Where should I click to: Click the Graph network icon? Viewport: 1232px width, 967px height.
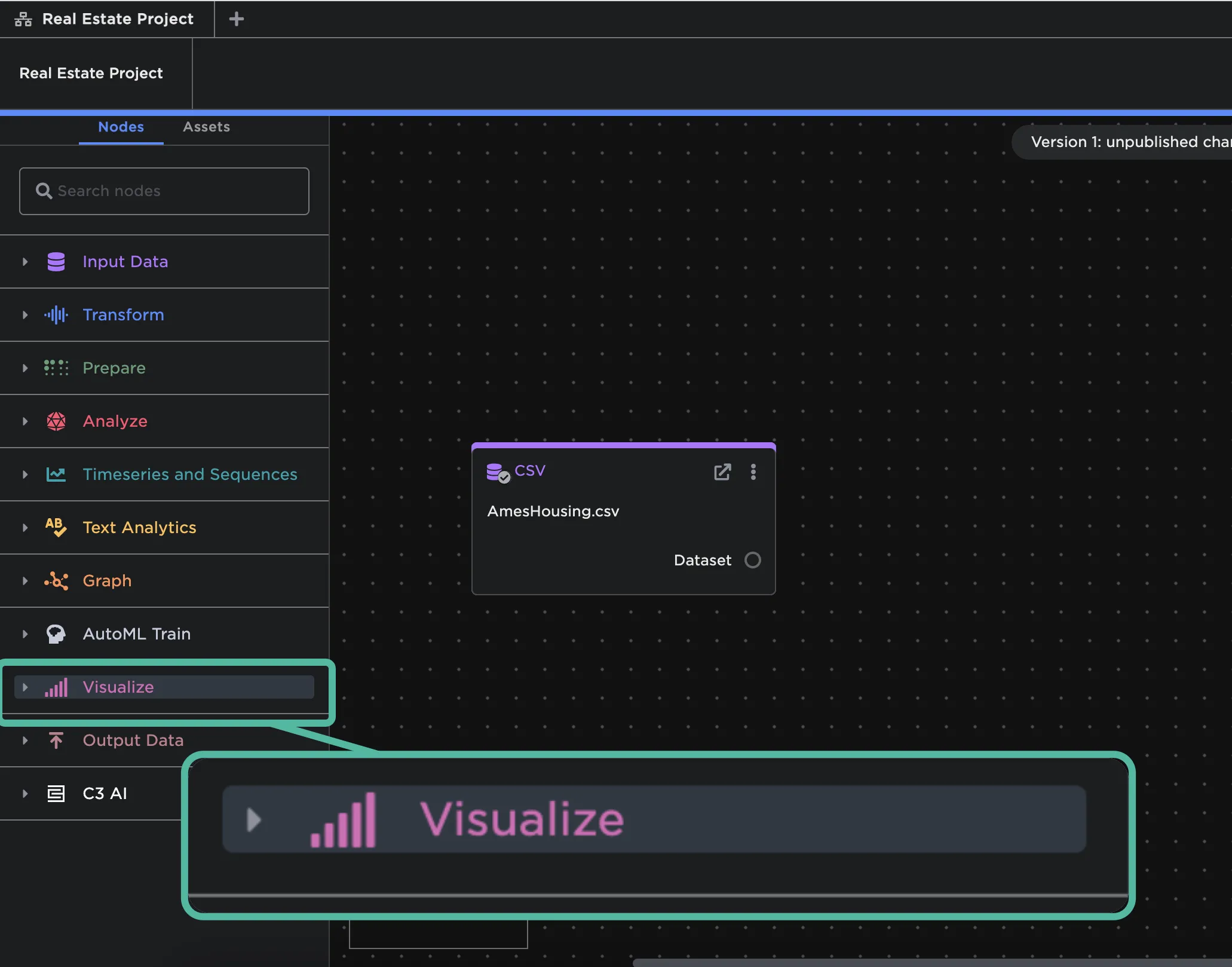56,580
